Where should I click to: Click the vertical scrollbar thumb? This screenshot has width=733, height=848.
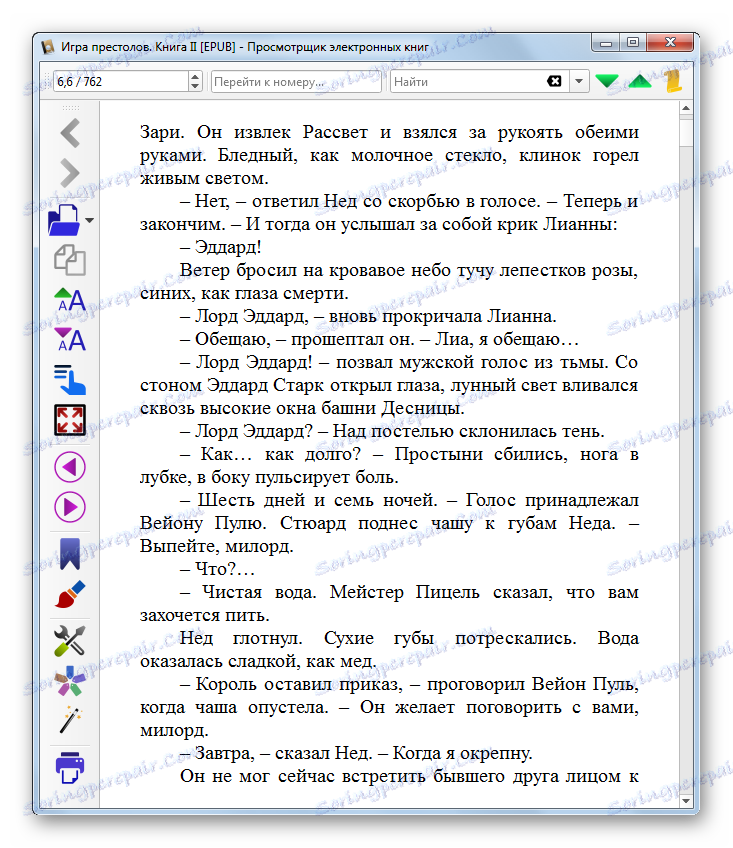tap(686, 131)
